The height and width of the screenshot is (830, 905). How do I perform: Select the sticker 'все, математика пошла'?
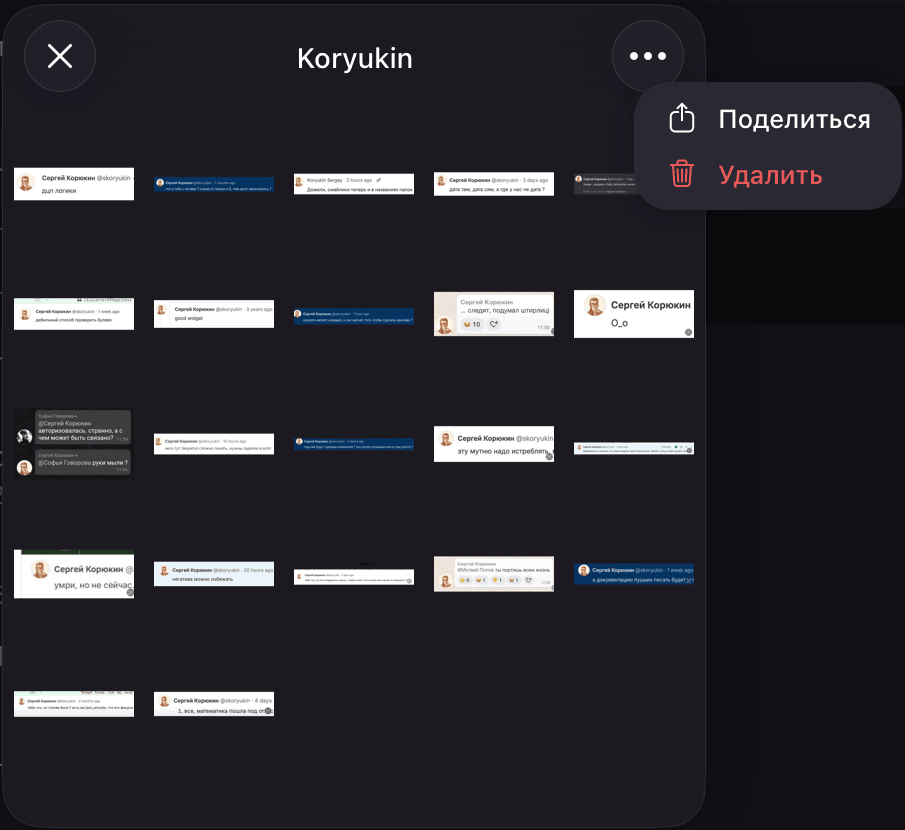(x=214, y=704)
